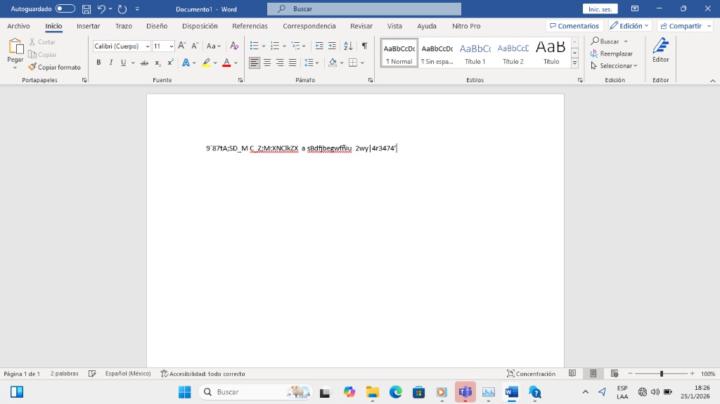Show paragraph marks with pilcrow icon
The image size is (720, 404).
pos(364,46)
